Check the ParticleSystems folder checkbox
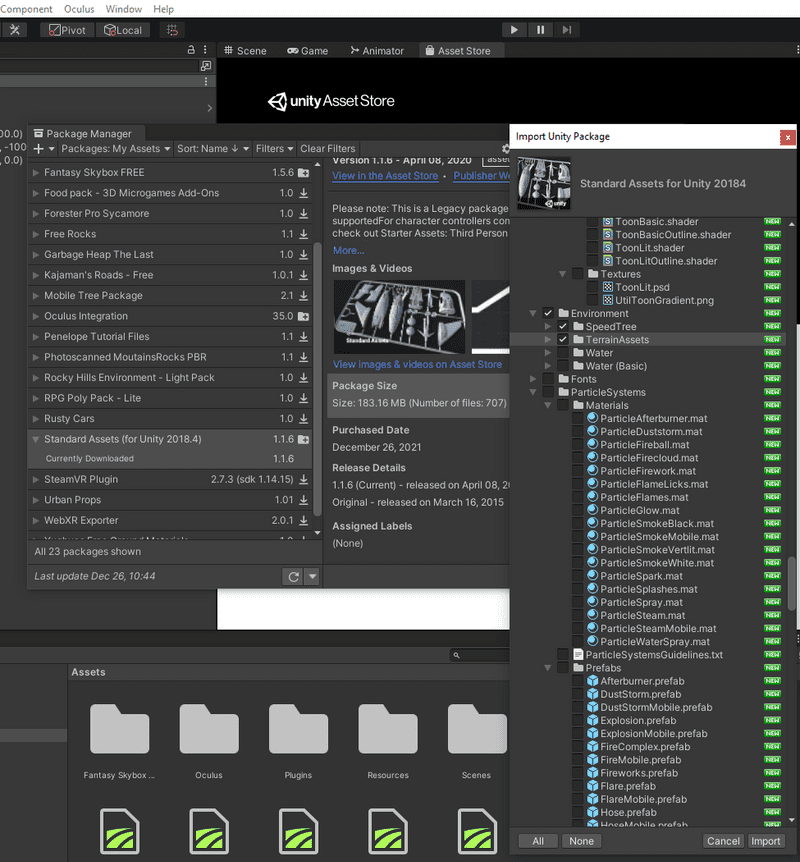Viewport: 800px width, 862px height. tap(548, 393)
